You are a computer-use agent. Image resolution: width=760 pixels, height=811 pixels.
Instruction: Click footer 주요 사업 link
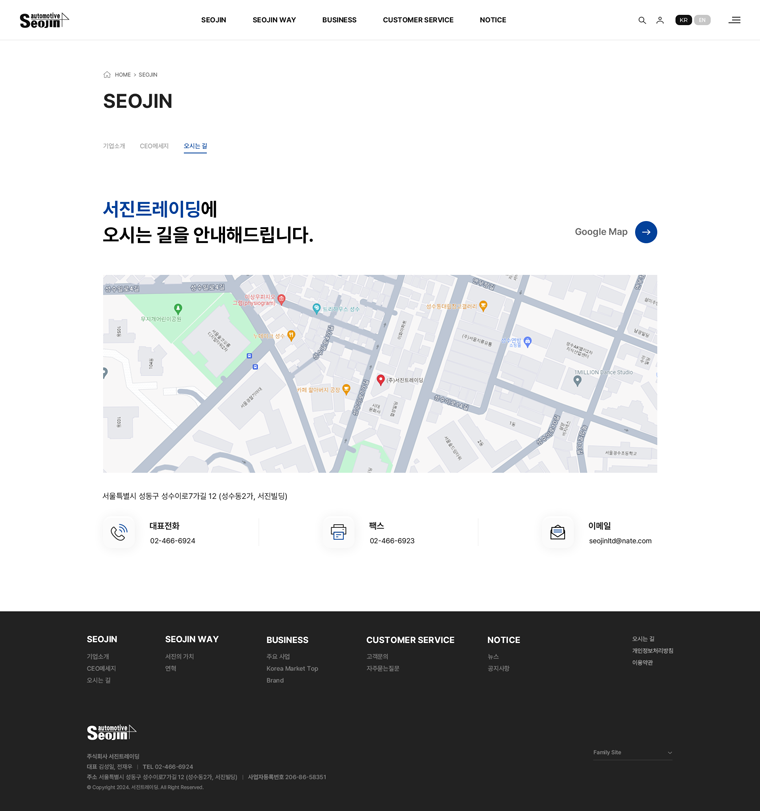tap(278, 656)
